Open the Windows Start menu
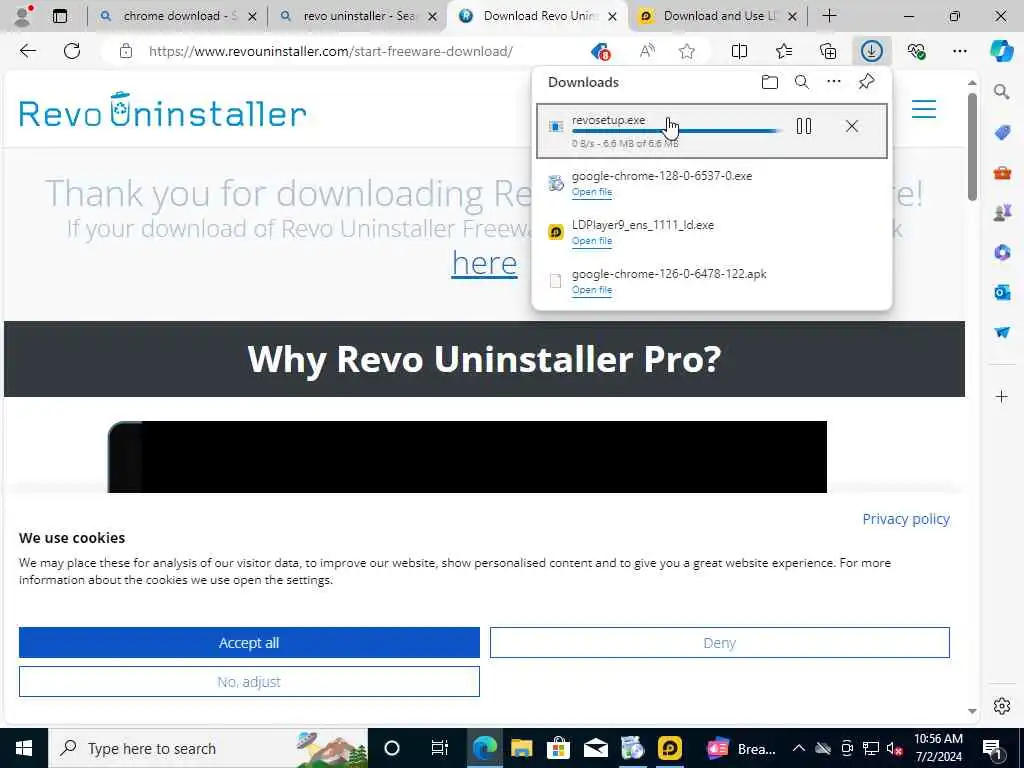 tap(24, 748)
